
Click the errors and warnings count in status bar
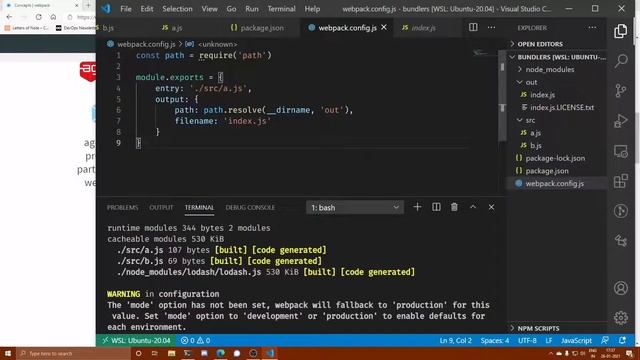click(196, 340)
